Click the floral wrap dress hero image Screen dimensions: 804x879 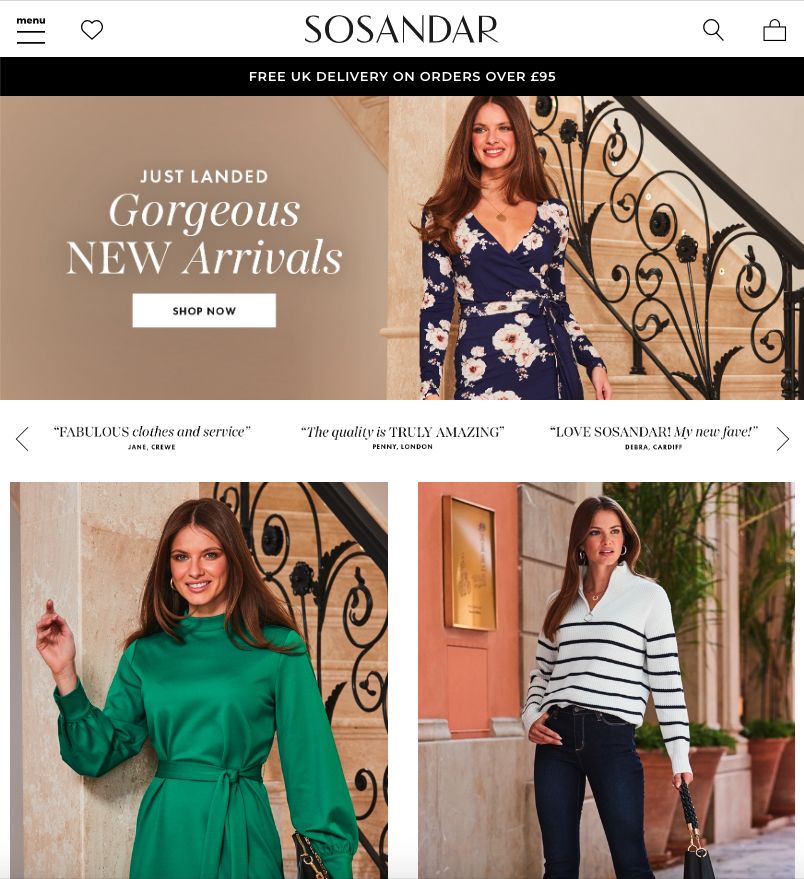(597, 248)
